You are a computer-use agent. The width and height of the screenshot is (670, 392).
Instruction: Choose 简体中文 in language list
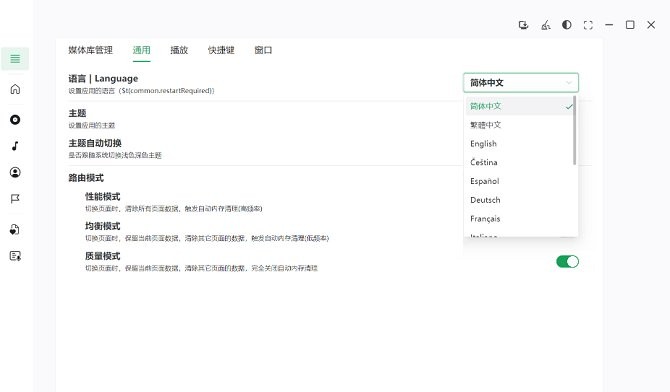[520, 106]
